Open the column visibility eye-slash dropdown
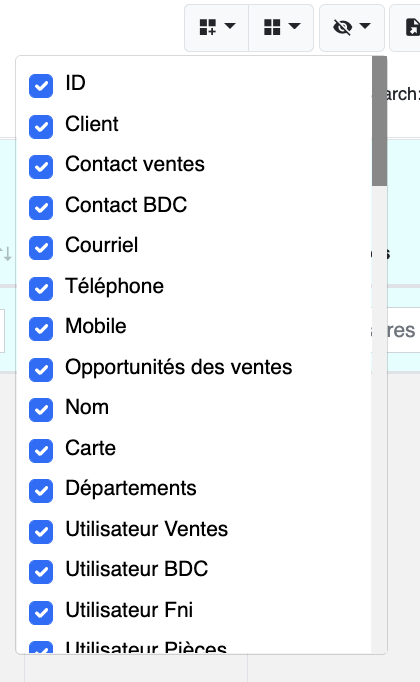 pos(352,28)
